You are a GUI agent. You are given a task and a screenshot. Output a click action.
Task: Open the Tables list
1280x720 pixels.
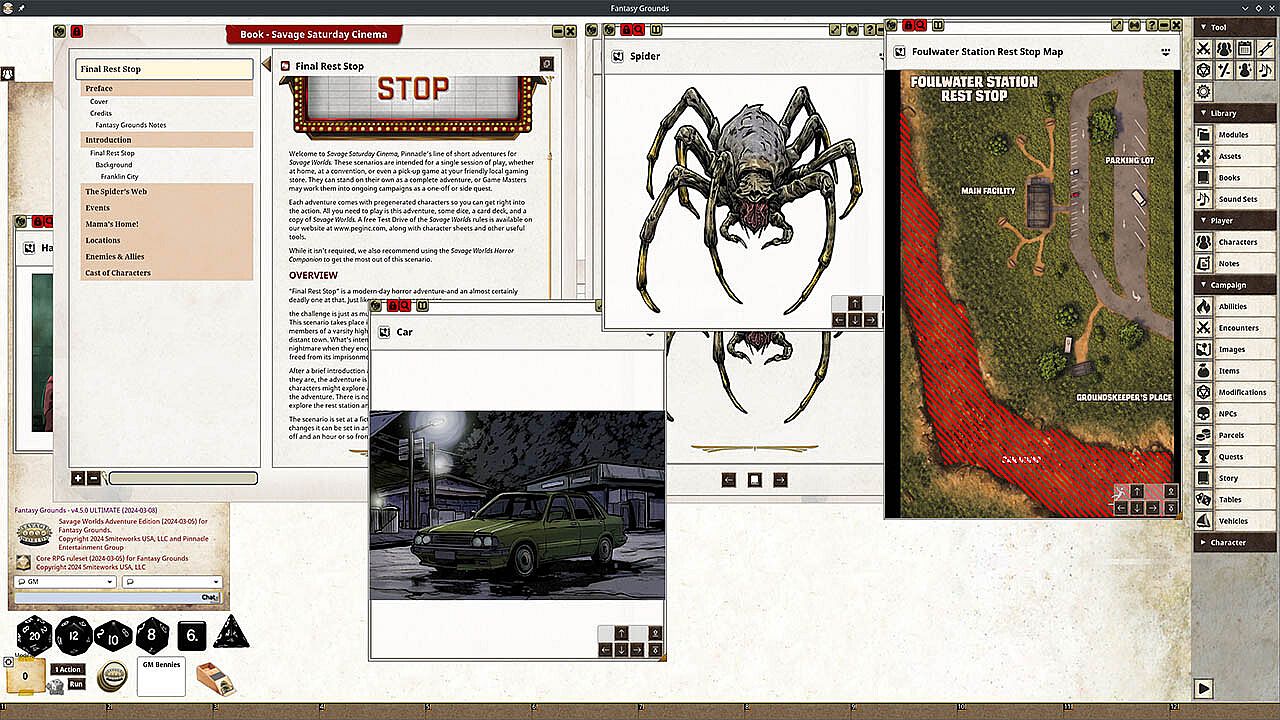(1235, 500)
